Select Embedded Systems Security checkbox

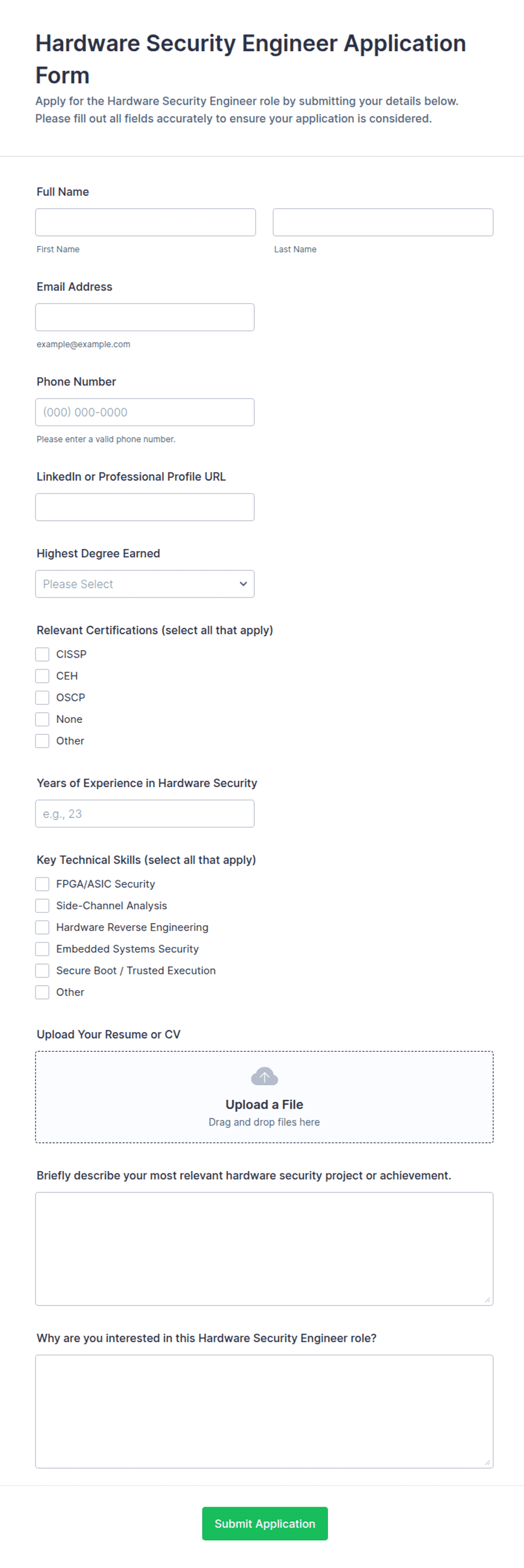click(x=42, y=949)
